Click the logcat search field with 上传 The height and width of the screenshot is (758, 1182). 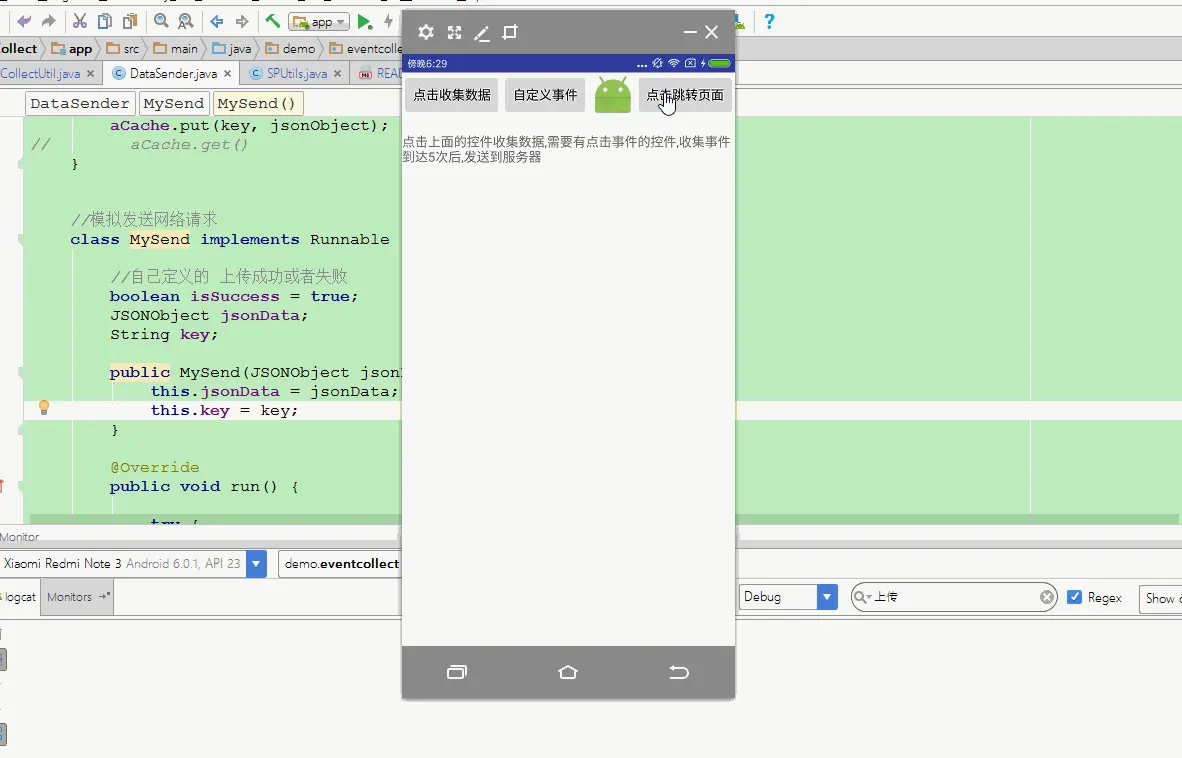(954, 597)
